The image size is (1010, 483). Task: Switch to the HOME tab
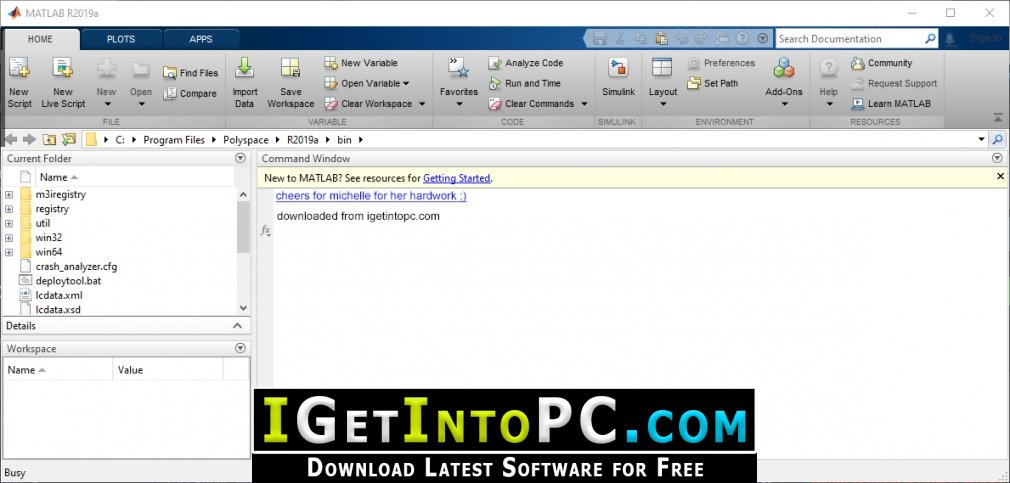tap(40, 39)
